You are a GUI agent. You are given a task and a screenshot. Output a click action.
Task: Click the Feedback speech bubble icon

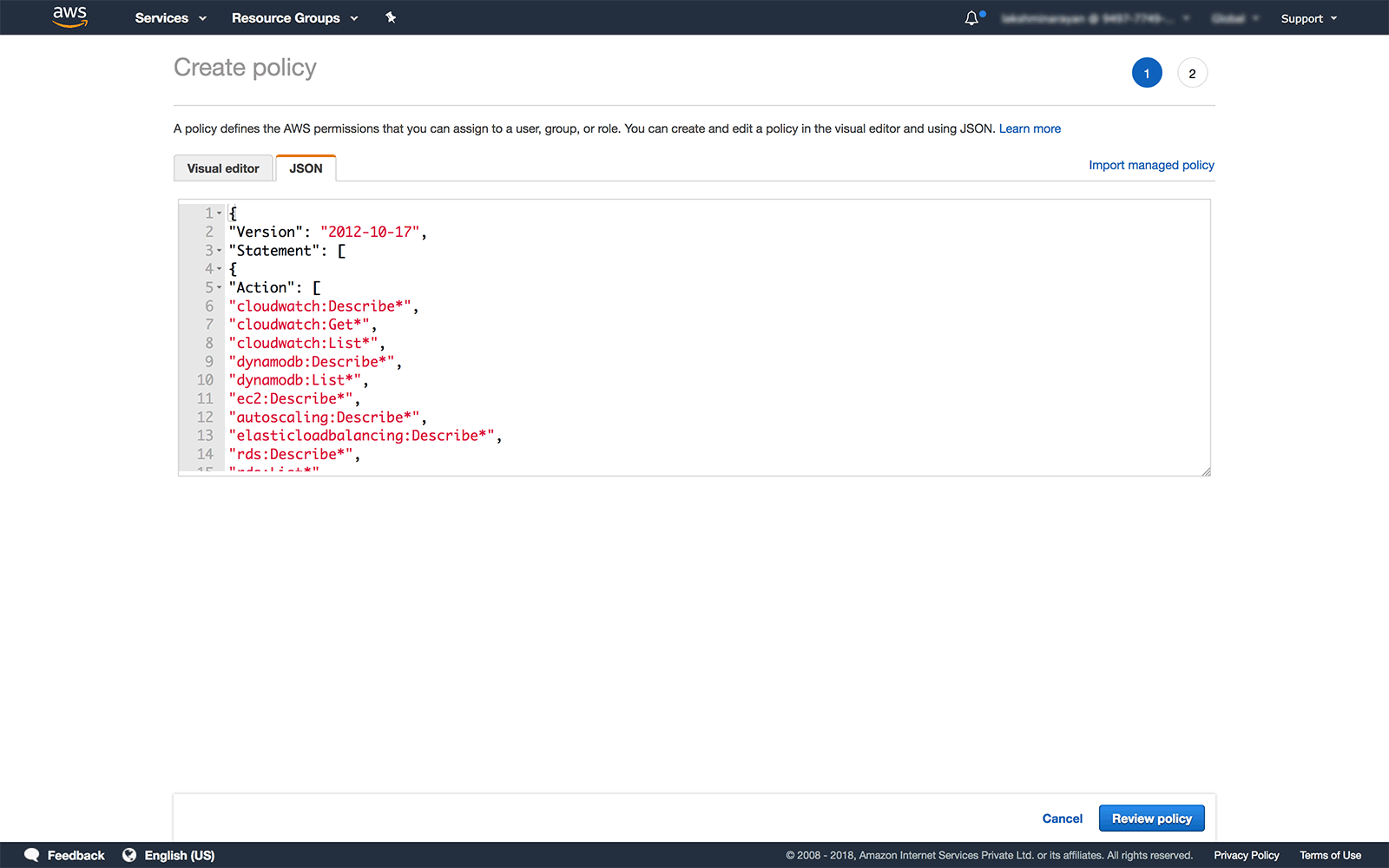pos(32,855)
